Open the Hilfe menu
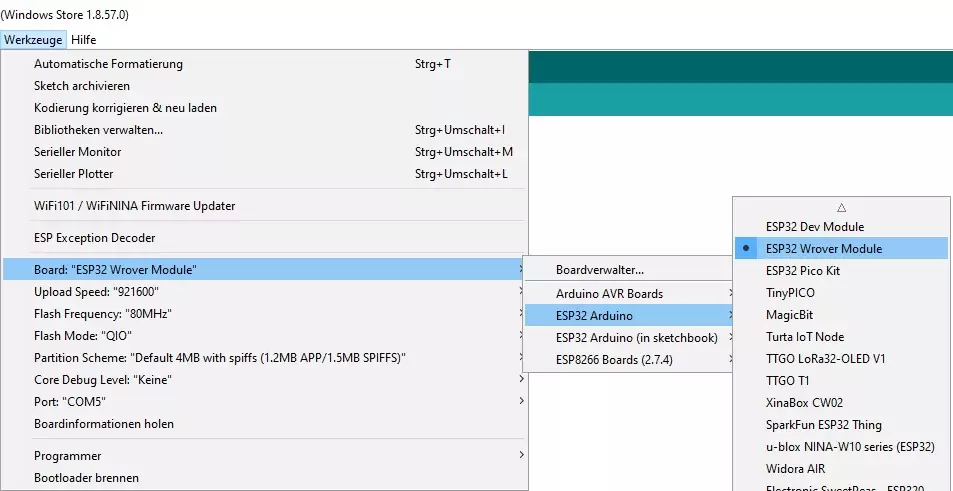The image size is (953, 491). coord(83,40)
